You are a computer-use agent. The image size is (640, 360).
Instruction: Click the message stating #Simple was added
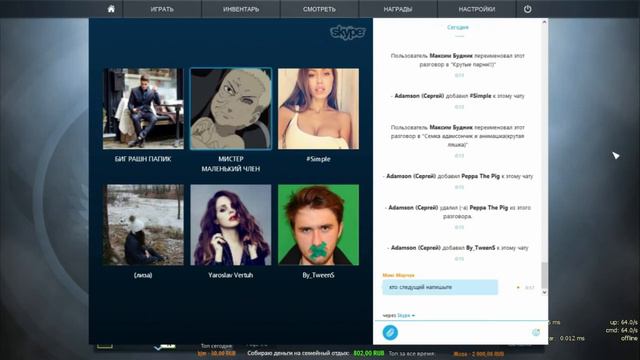click(x=459, y=96)
